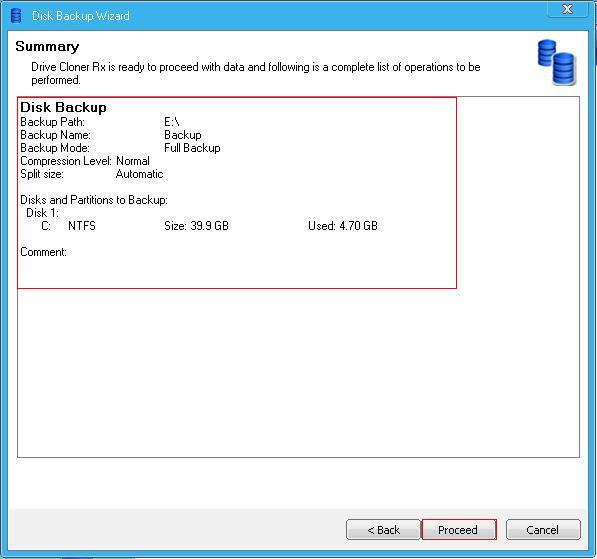Viewport: 597px width, 559px height.
Task: Click the 'Disk 1:' entry
Action: (42, 213)
